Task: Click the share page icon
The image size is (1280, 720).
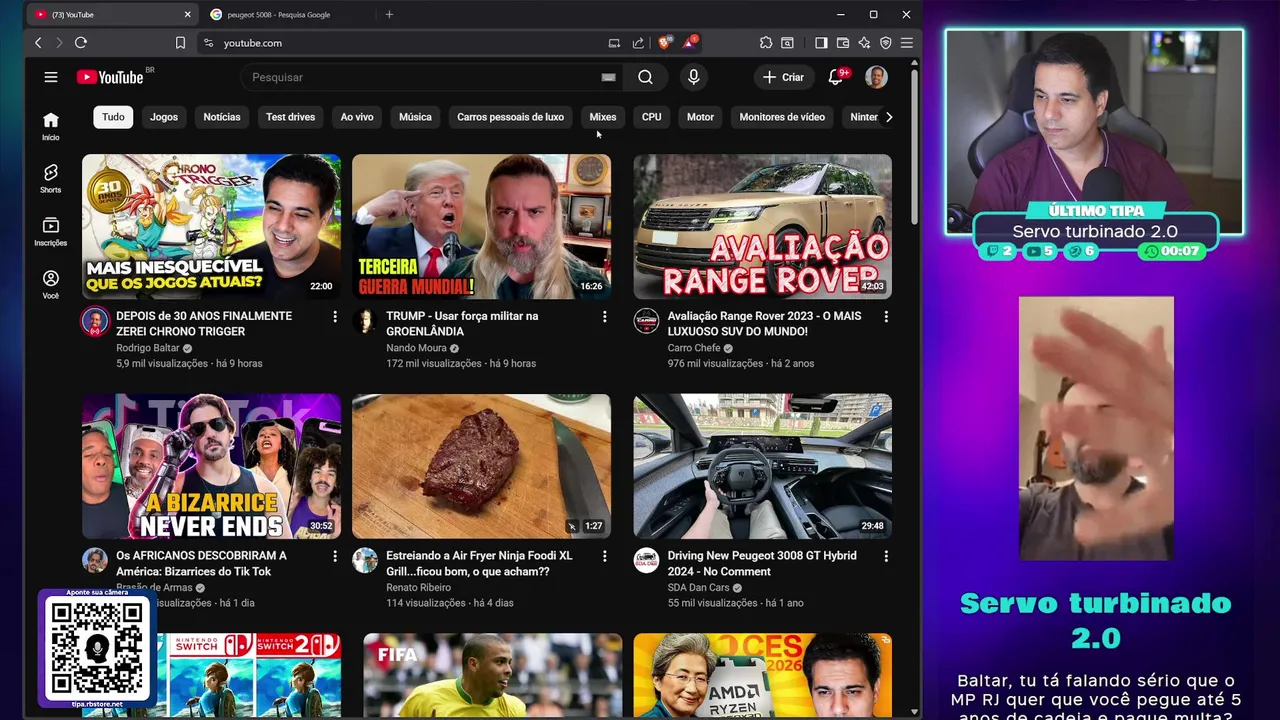Action: (x=638, y=43)
